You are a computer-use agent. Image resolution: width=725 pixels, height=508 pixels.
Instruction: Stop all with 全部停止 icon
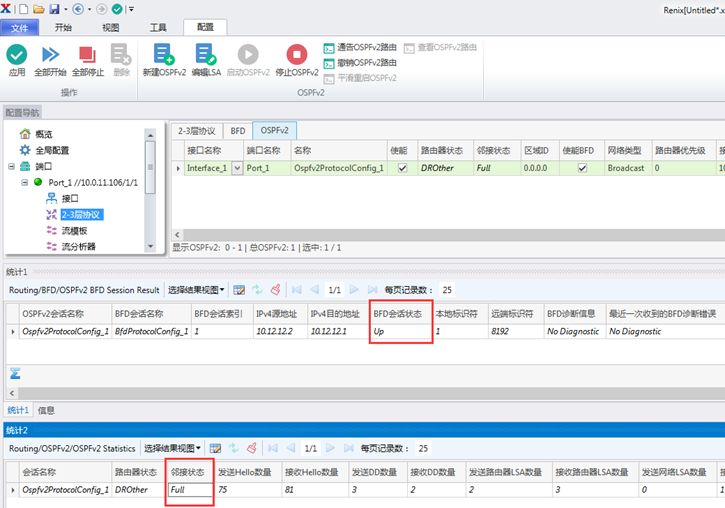(x=87, y=55)
